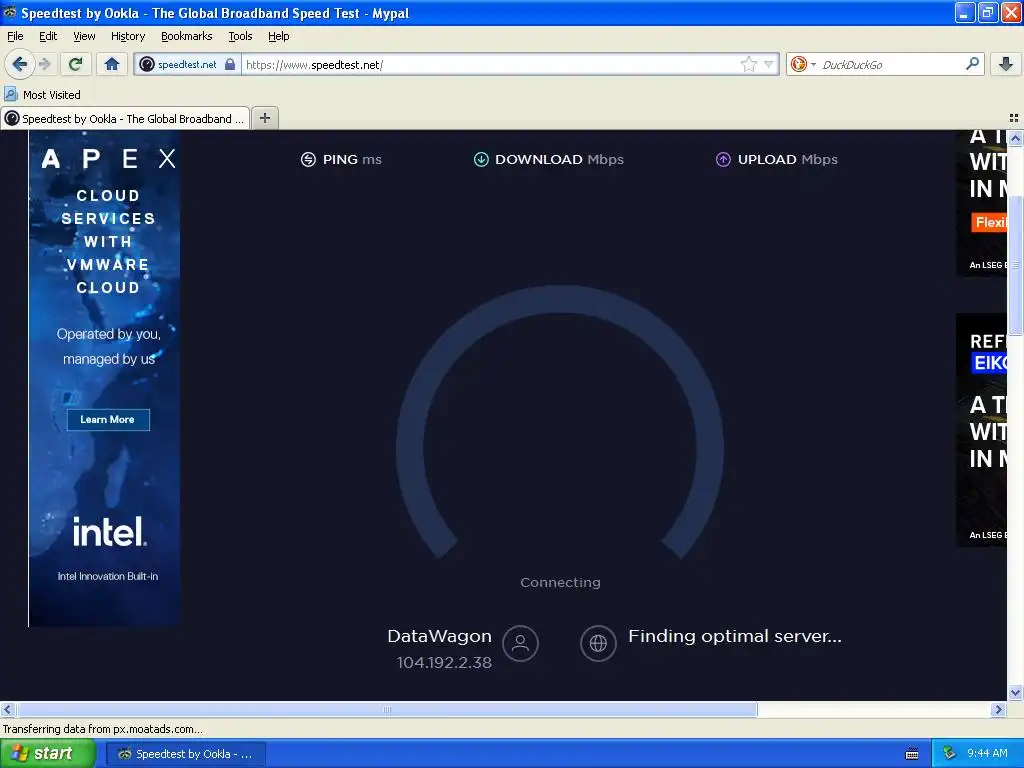Open the Edit menu
The width and height of the screenshot is (1024, 768).
pyautogui.click(x=48, y=36)
